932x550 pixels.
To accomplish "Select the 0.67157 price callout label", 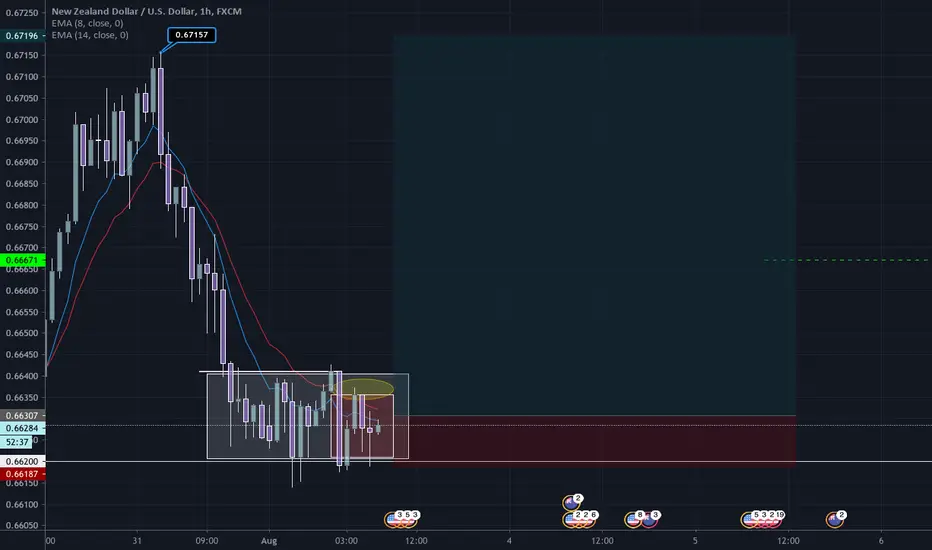I will 191,35.
